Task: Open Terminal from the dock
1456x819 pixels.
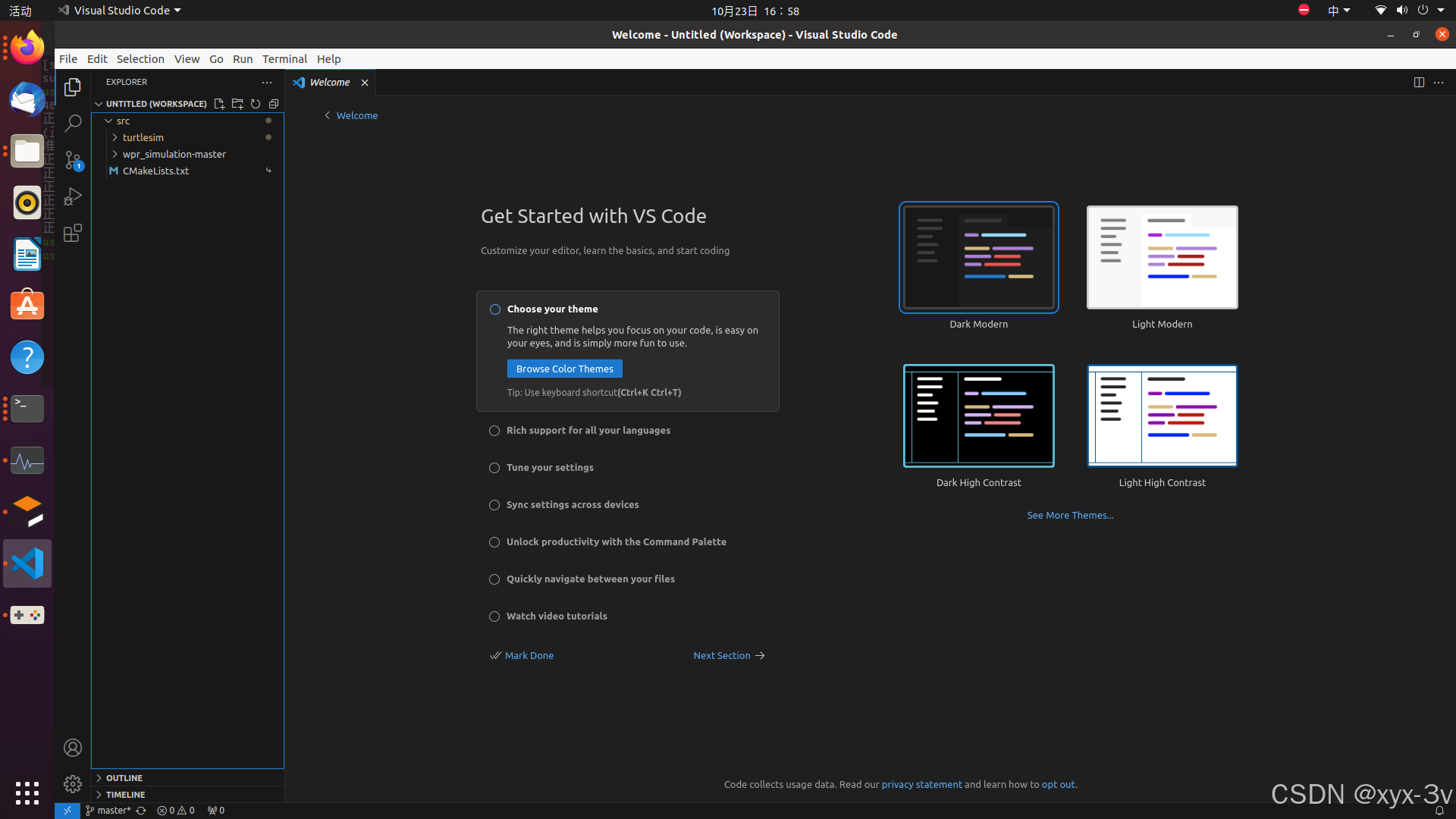Action: coord(27,409)
